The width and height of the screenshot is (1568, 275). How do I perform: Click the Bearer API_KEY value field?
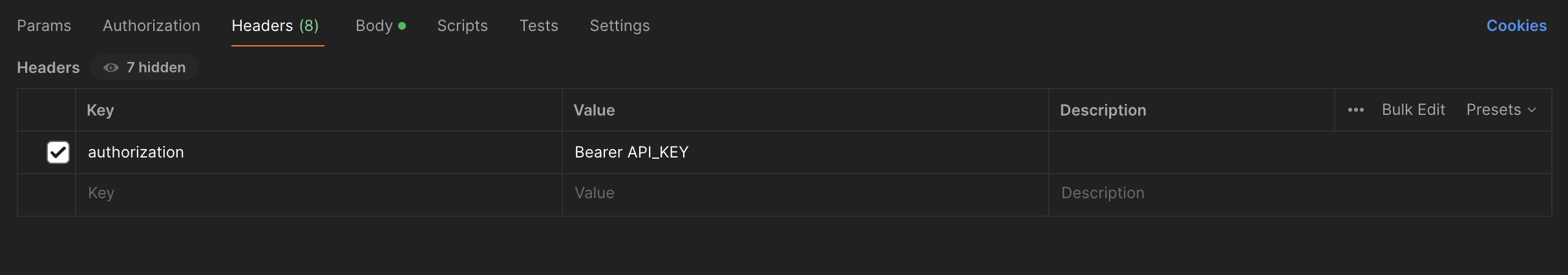(805, 152)
